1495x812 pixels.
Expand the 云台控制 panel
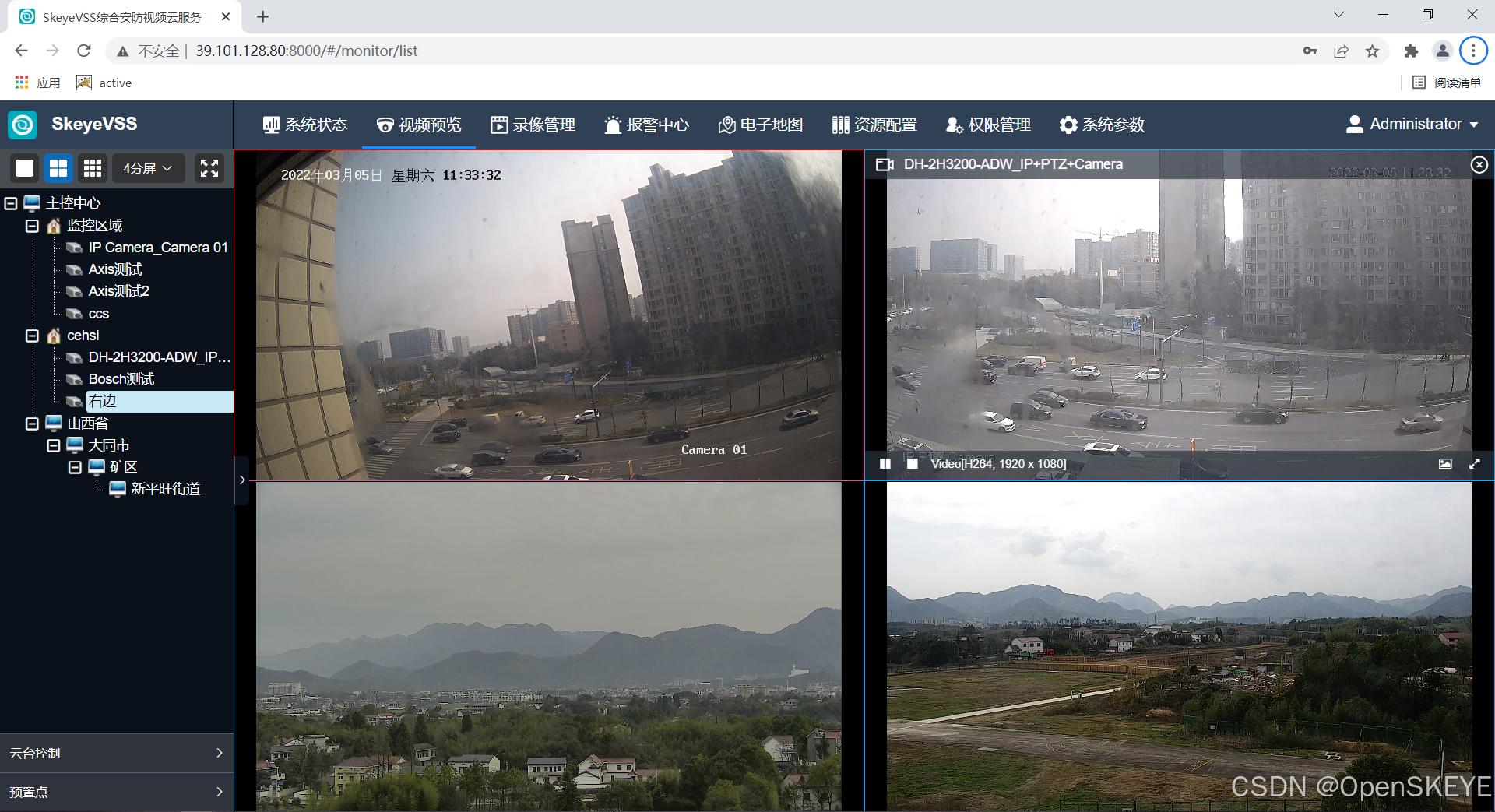pyautogui.click(x=117, y=753)
